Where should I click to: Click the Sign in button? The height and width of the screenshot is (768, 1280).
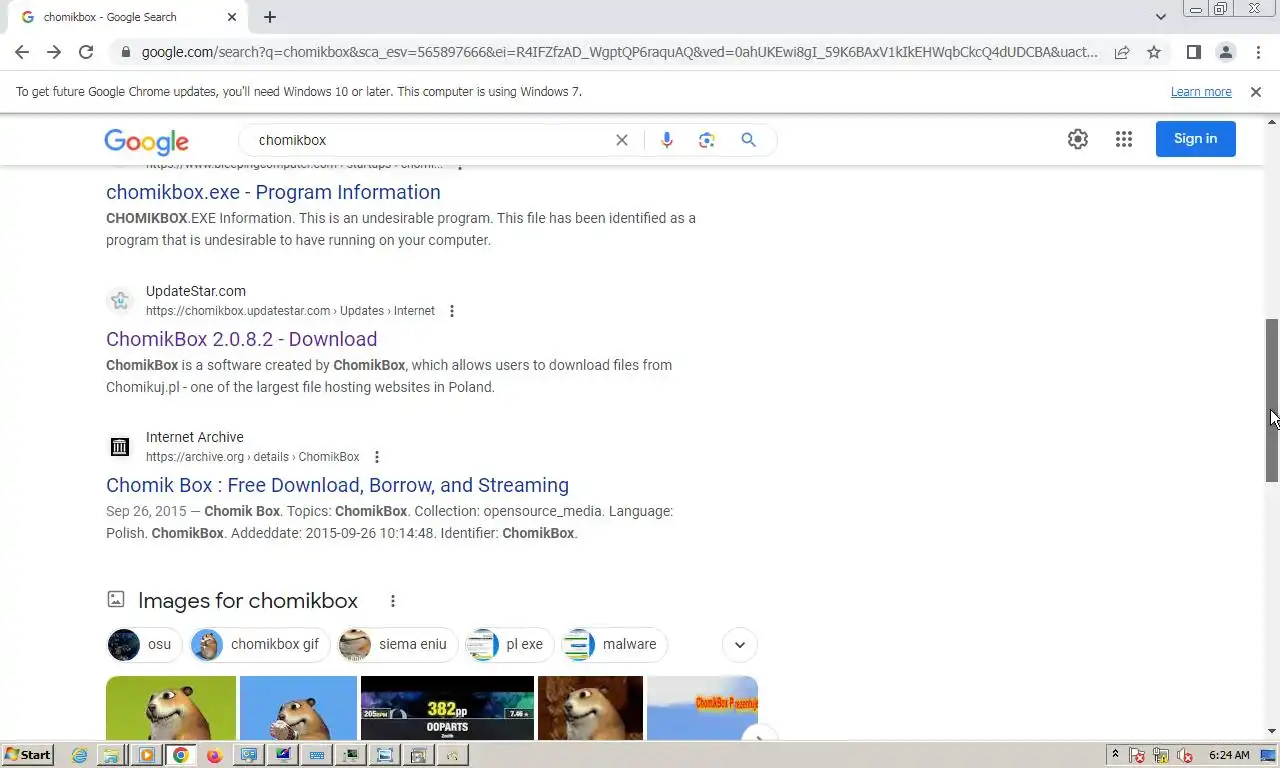pyautogui.click(x=1196, y=139)
